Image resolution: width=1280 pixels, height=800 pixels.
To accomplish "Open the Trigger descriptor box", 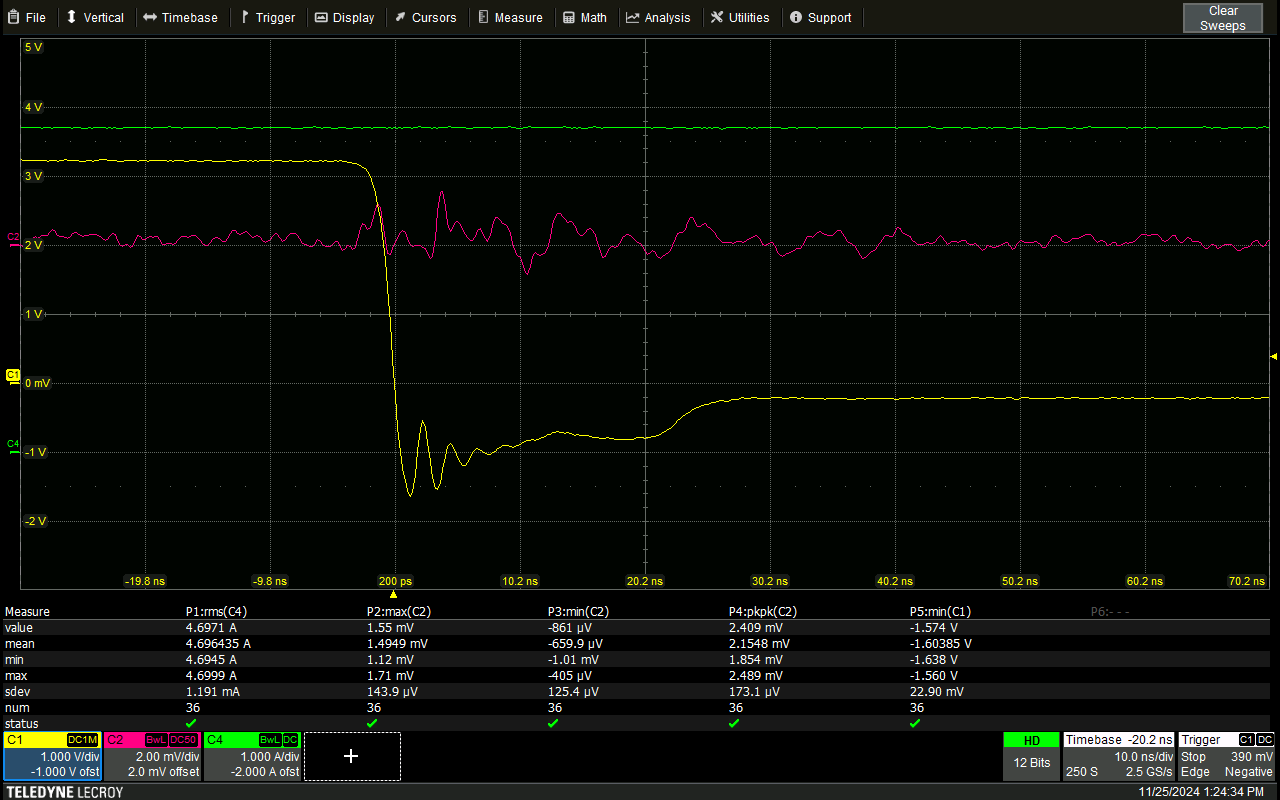I will [1227, 756].
